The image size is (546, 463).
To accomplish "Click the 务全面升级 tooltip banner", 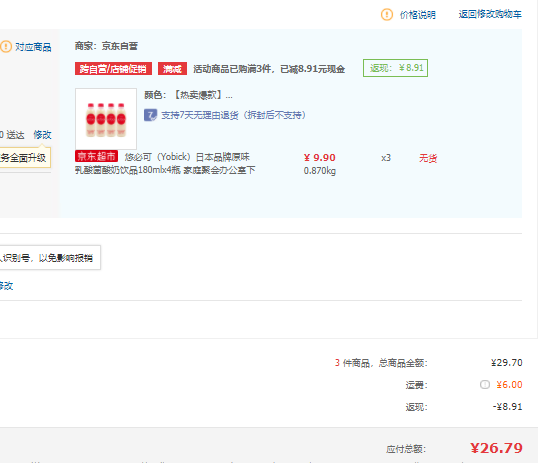I will (x=25, y=158).
